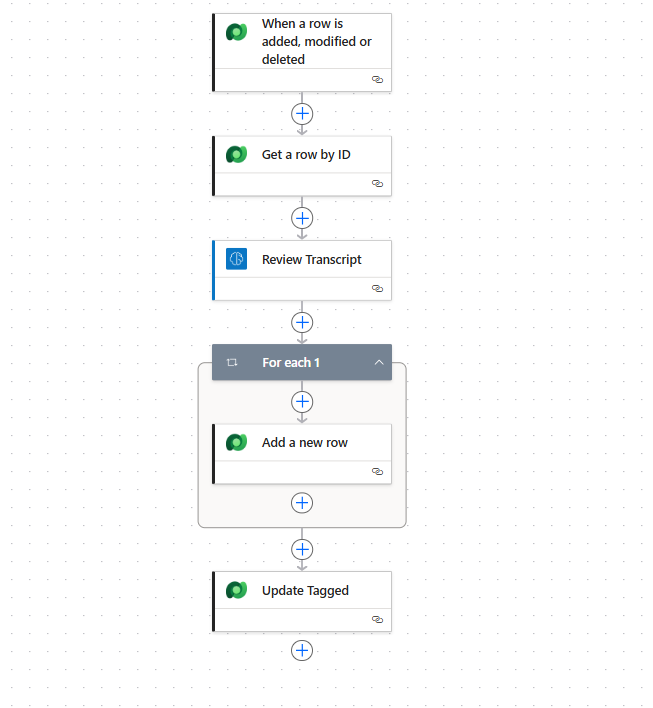Add action below Add a new row in loop
The image size is (653, 708).
point(302,503)
